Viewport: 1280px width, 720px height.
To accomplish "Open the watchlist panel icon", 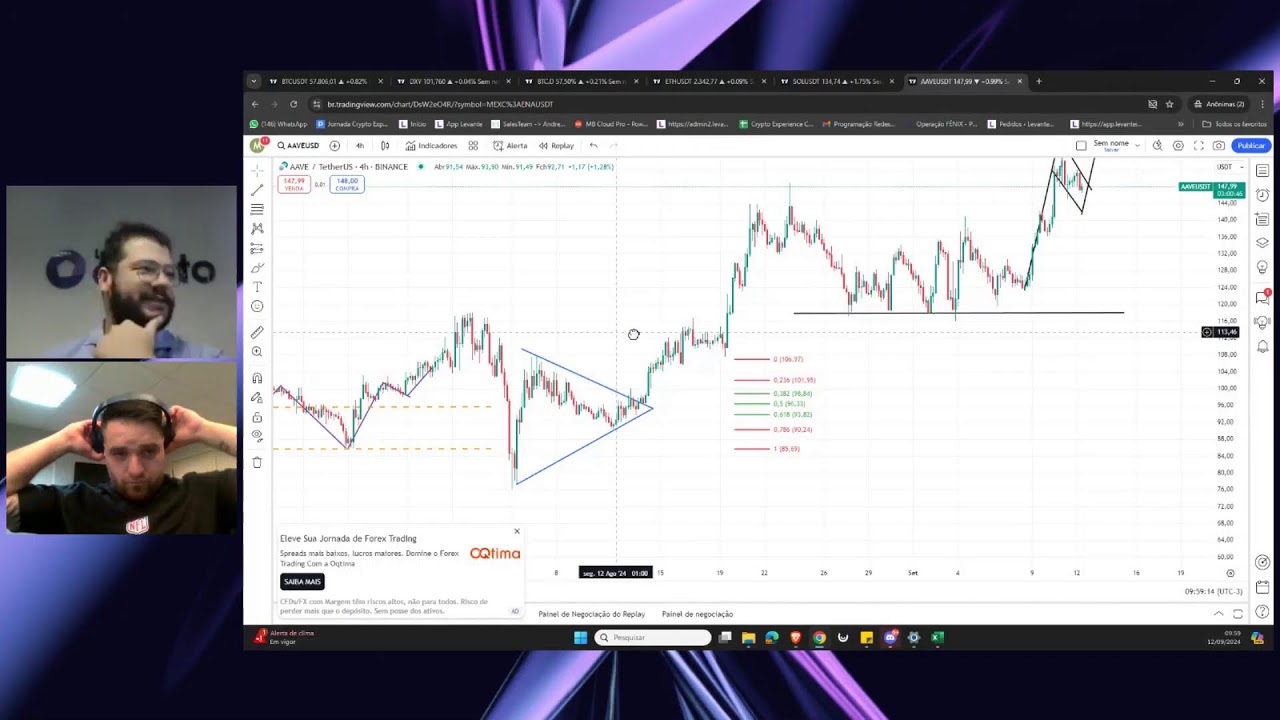I will (1263, 171).
